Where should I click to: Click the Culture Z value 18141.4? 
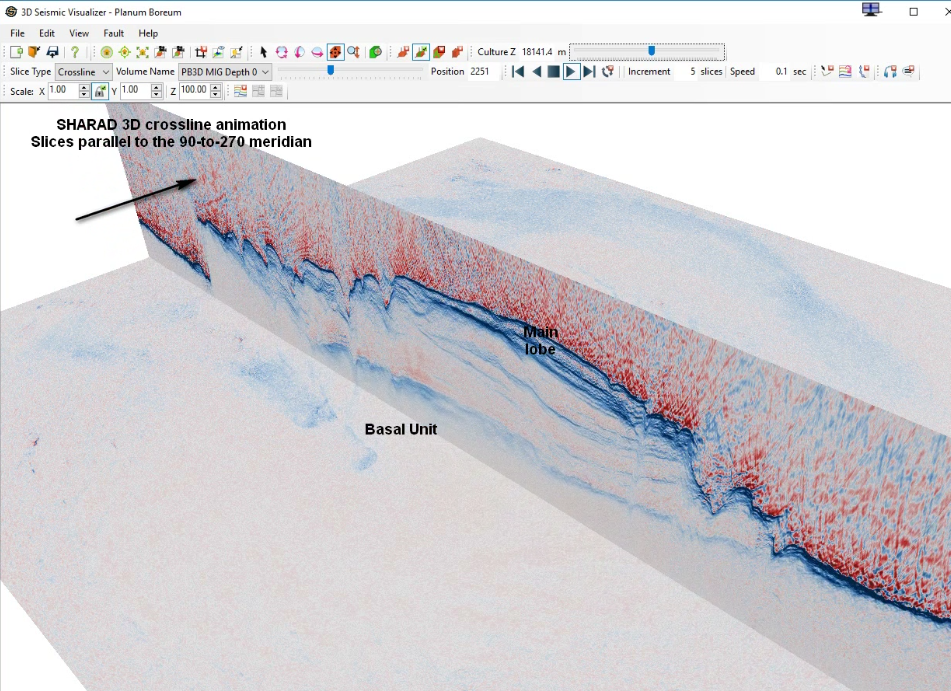point(537,52)
